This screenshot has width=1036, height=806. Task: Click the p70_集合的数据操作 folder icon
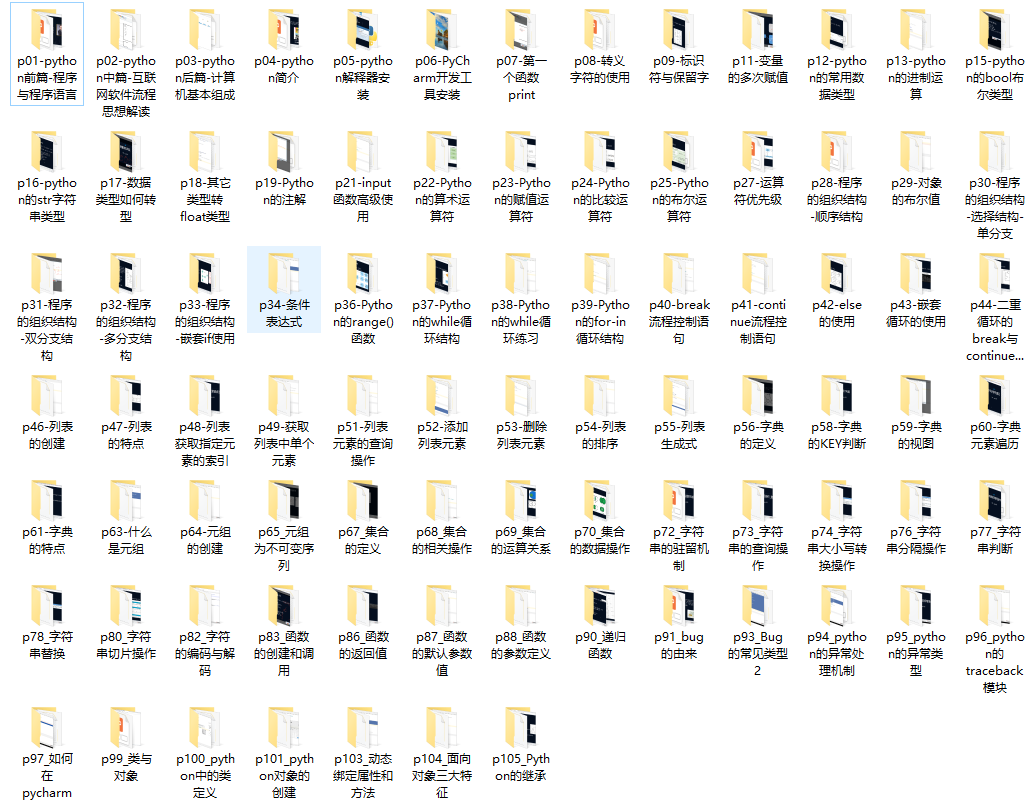pyautogui.click(x=600, y=501)
